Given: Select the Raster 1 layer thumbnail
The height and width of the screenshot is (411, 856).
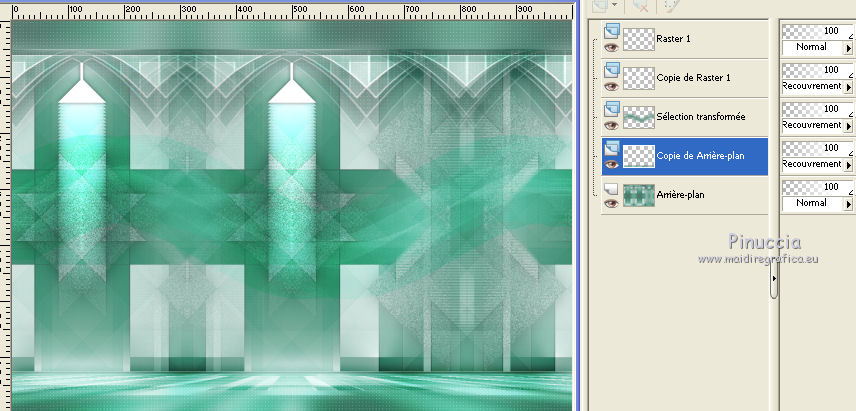Looking at the screenshot, I should tap(639, 39).
